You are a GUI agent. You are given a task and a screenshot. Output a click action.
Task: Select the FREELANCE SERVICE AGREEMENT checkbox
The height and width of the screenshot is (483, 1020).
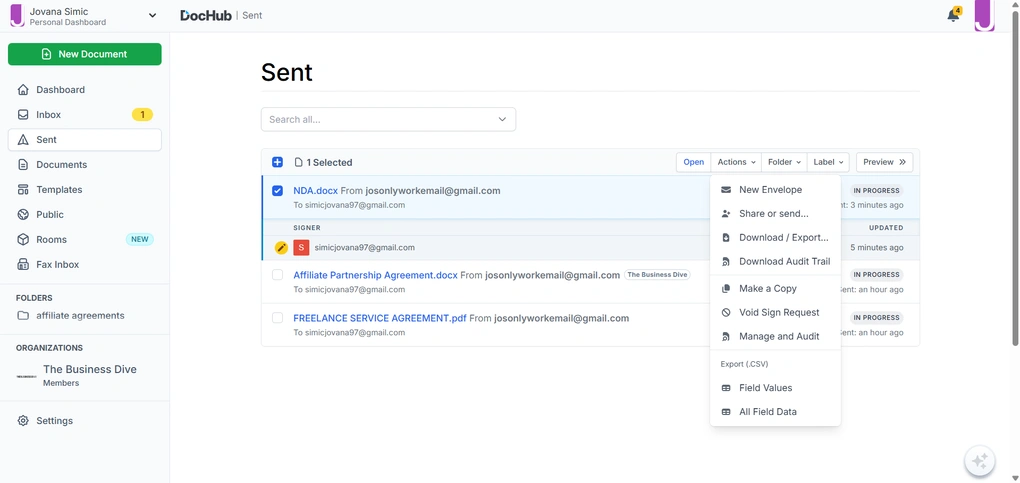point(278,319)
